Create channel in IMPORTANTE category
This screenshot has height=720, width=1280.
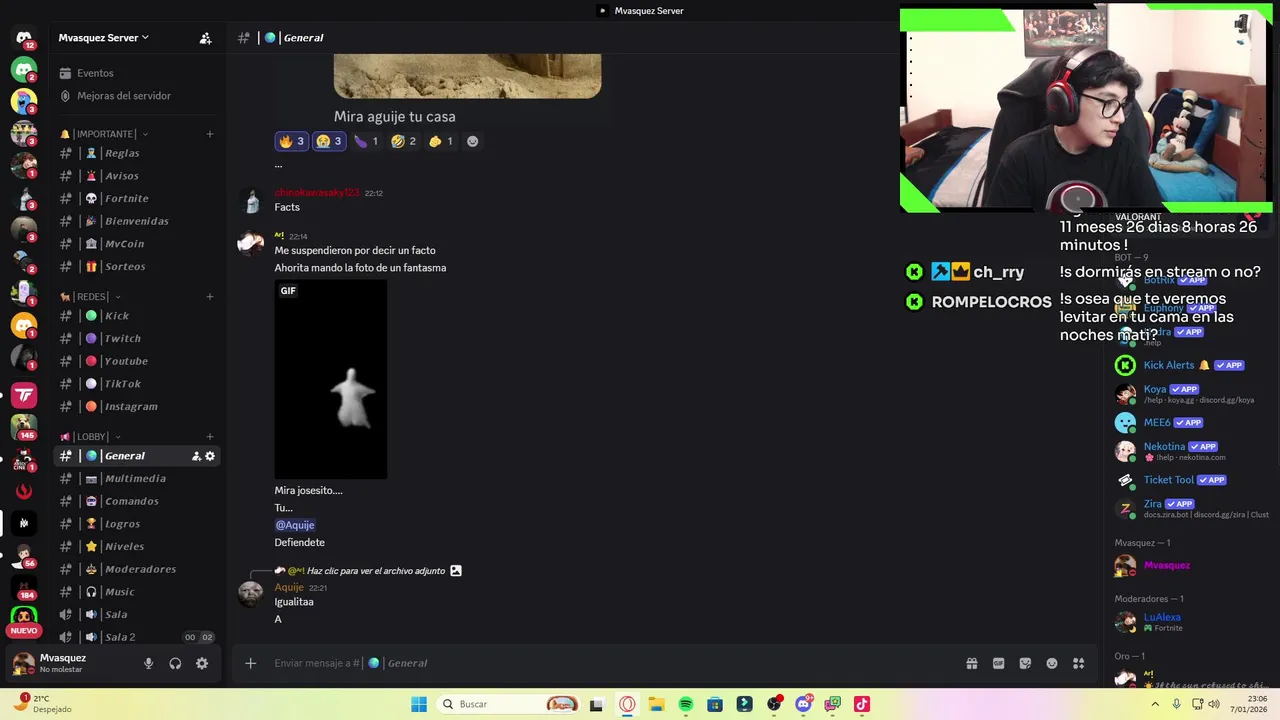click(x=210, y=134)
